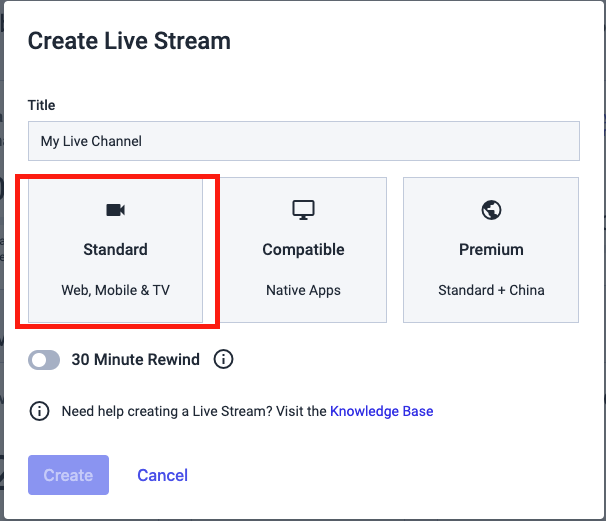Select the Standard heading text
Image resolution: width=606 pixels, height=521 pixels.
click(115, 249)
